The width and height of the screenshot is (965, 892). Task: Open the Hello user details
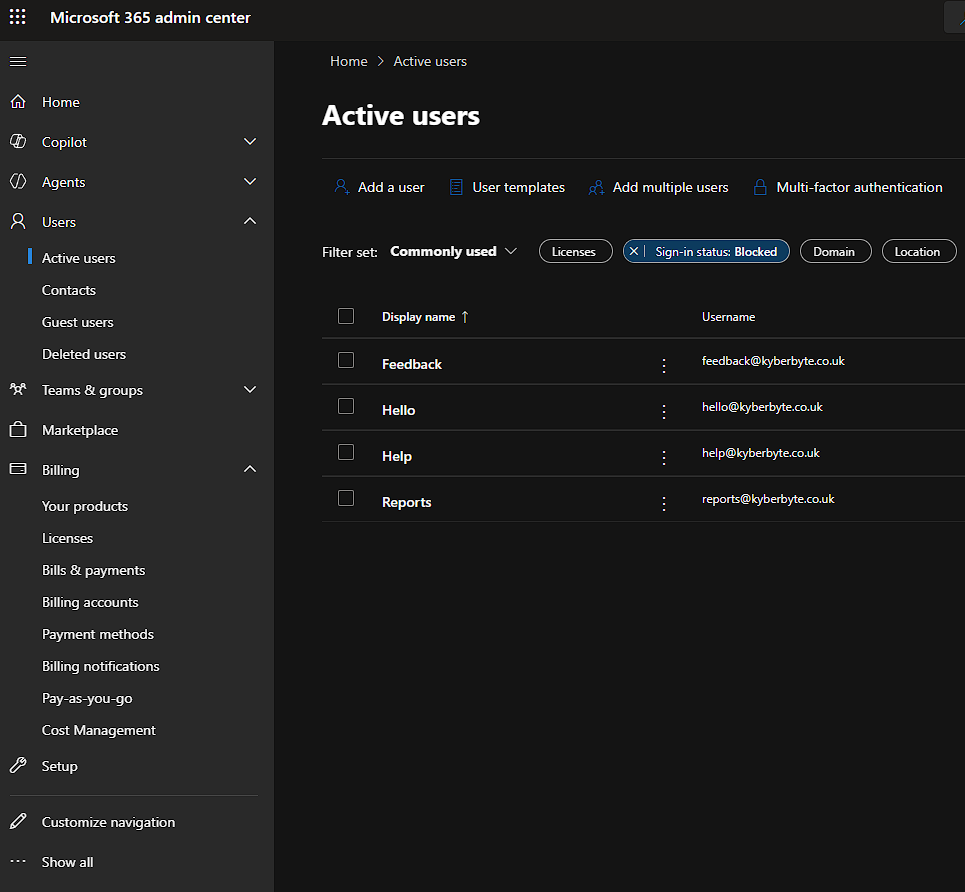(398, 410)
